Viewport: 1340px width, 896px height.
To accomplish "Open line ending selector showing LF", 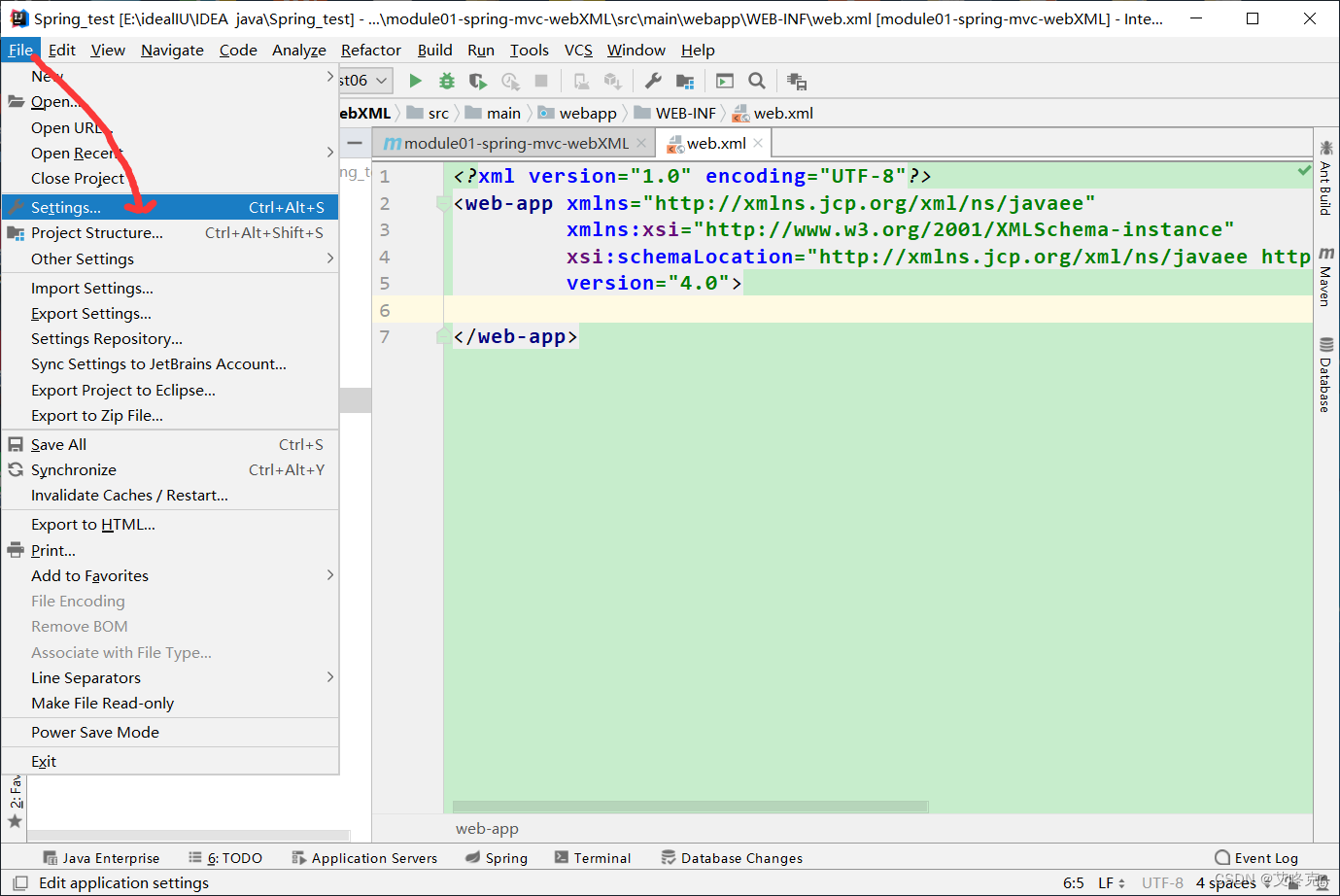I will point(1110,882).
